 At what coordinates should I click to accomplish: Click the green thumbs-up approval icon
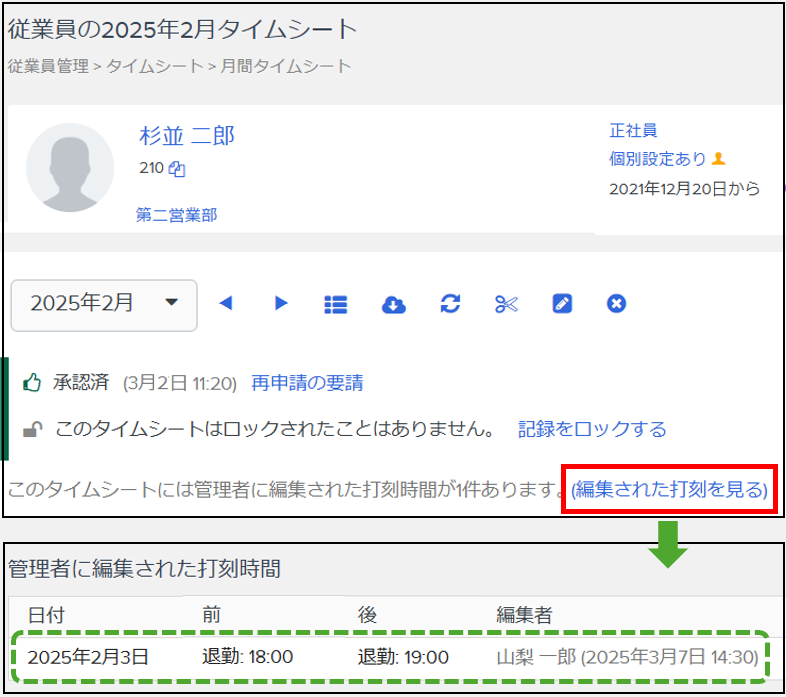(32, 383)
